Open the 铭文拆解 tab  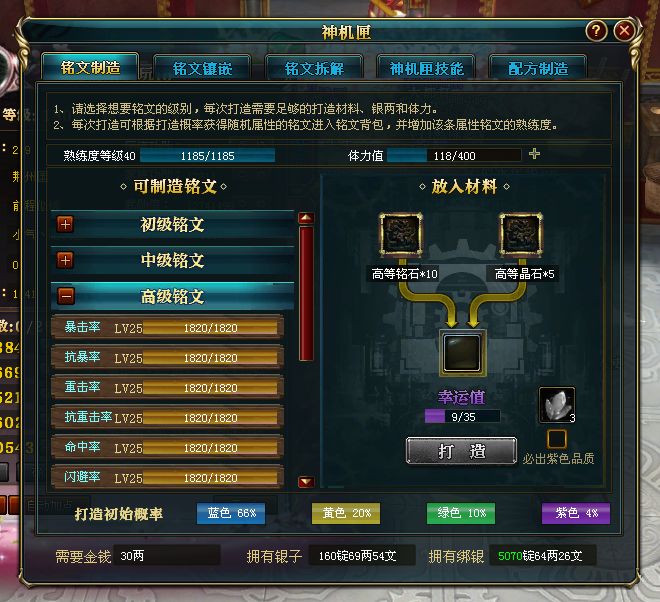(314, 68)
